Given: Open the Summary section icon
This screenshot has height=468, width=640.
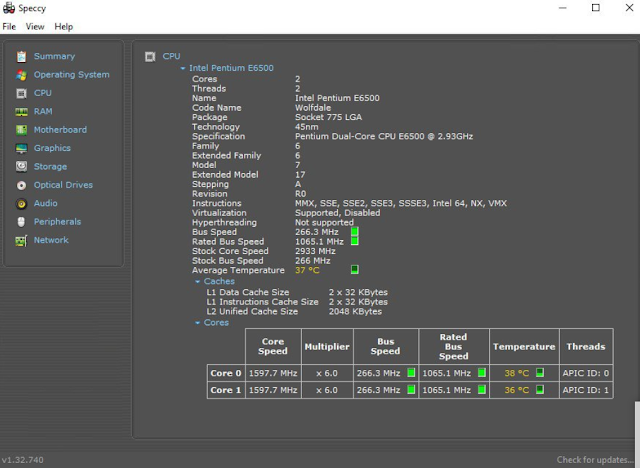Looking at the screenshot, I should click(x=21, y=56).
